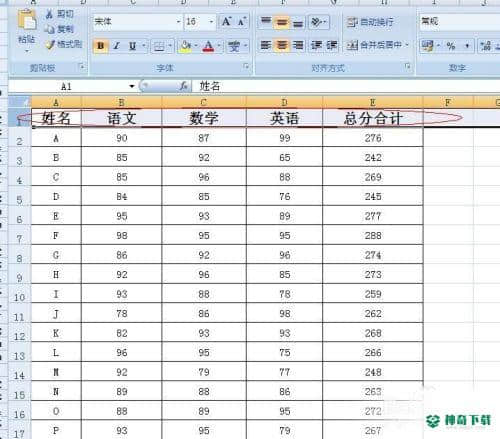Select the Format Painter brush
This screenshot has height=439, width=500.
coord(50,44)
